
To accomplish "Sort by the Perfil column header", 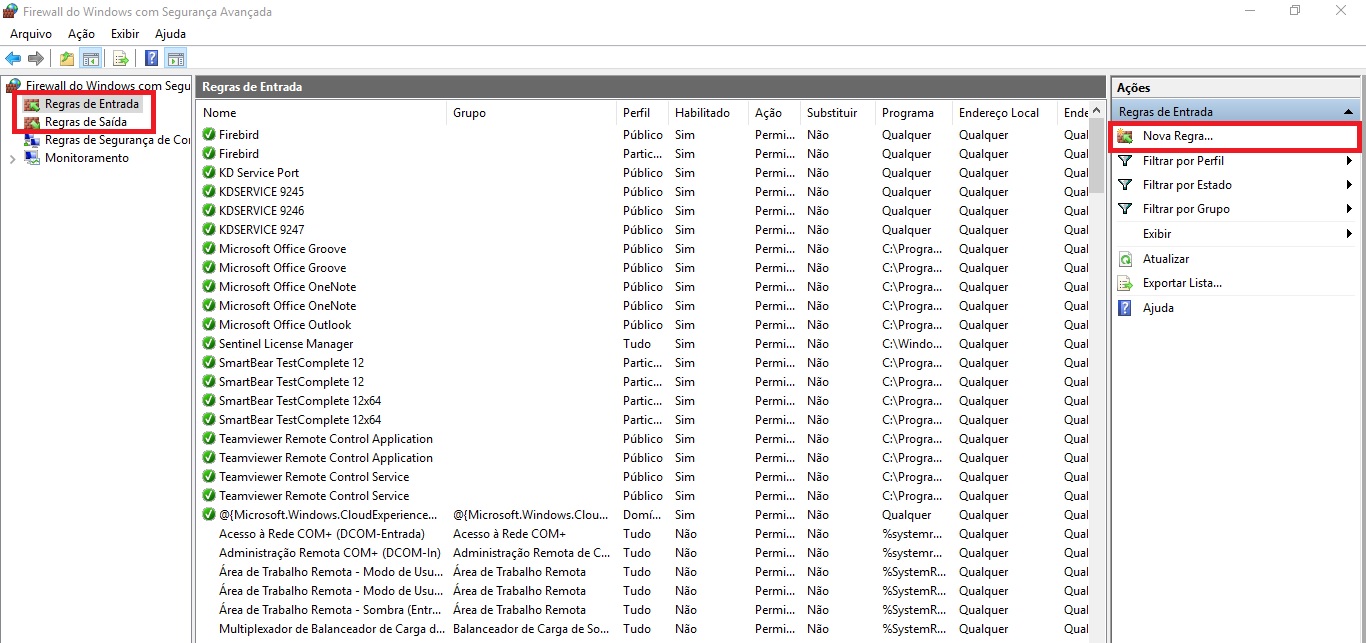I will pyautogui.click(x=643, y=113).
